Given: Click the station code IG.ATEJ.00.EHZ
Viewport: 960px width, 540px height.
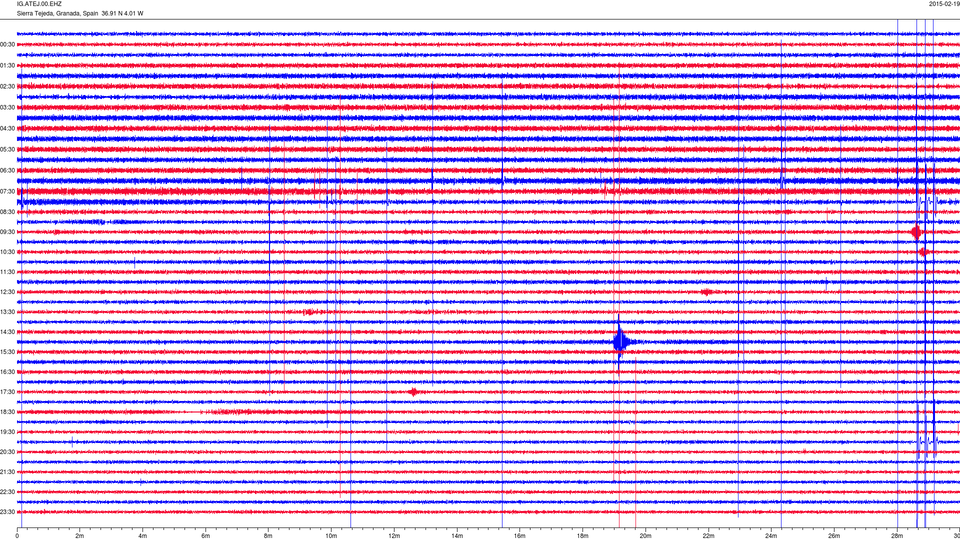Looking at the screenshot, I should (x=39, y=4).
